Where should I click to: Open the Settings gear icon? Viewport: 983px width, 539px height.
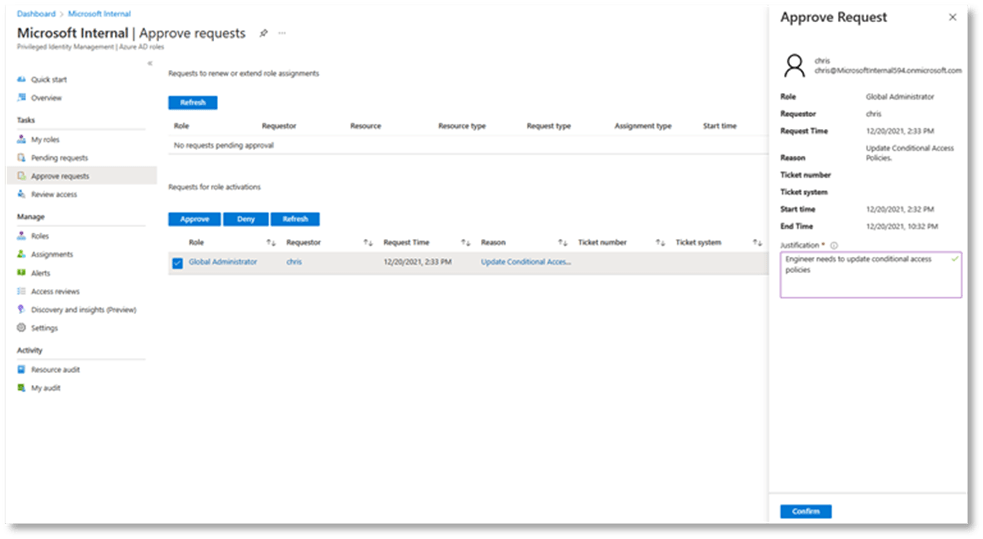22,328
